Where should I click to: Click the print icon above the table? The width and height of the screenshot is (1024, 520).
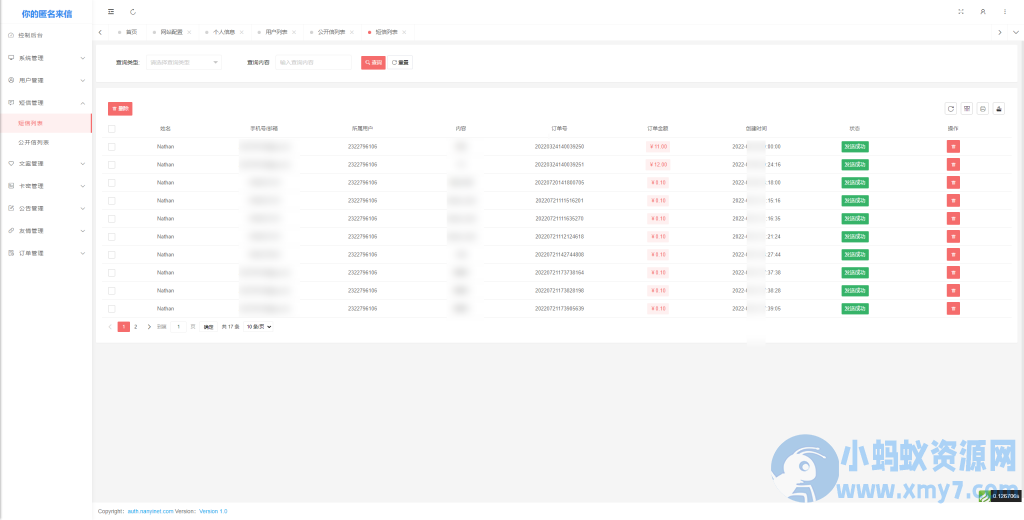(983, 108)
